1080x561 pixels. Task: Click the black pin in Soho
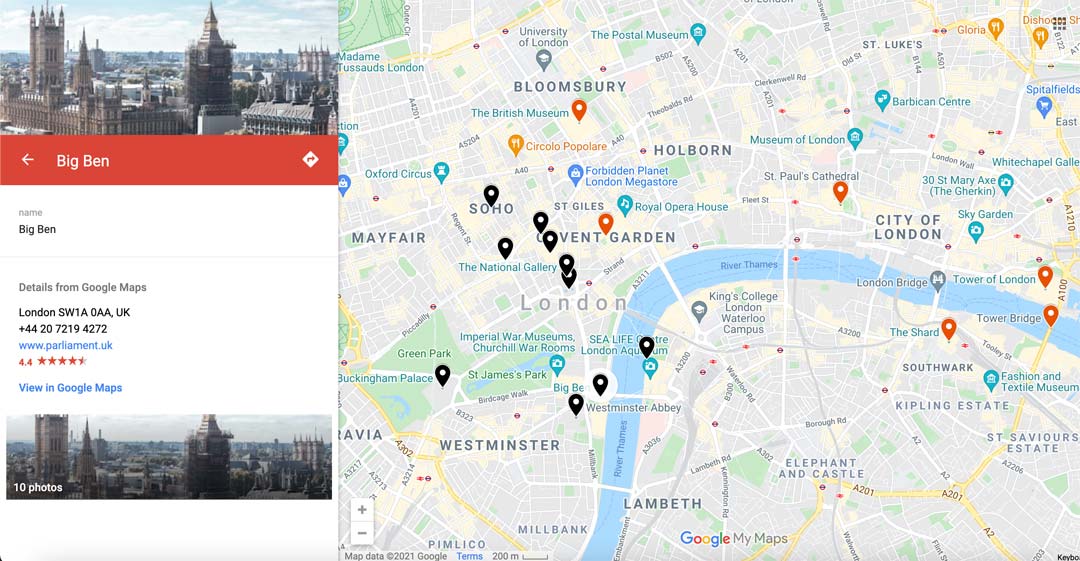click(491, 196)
